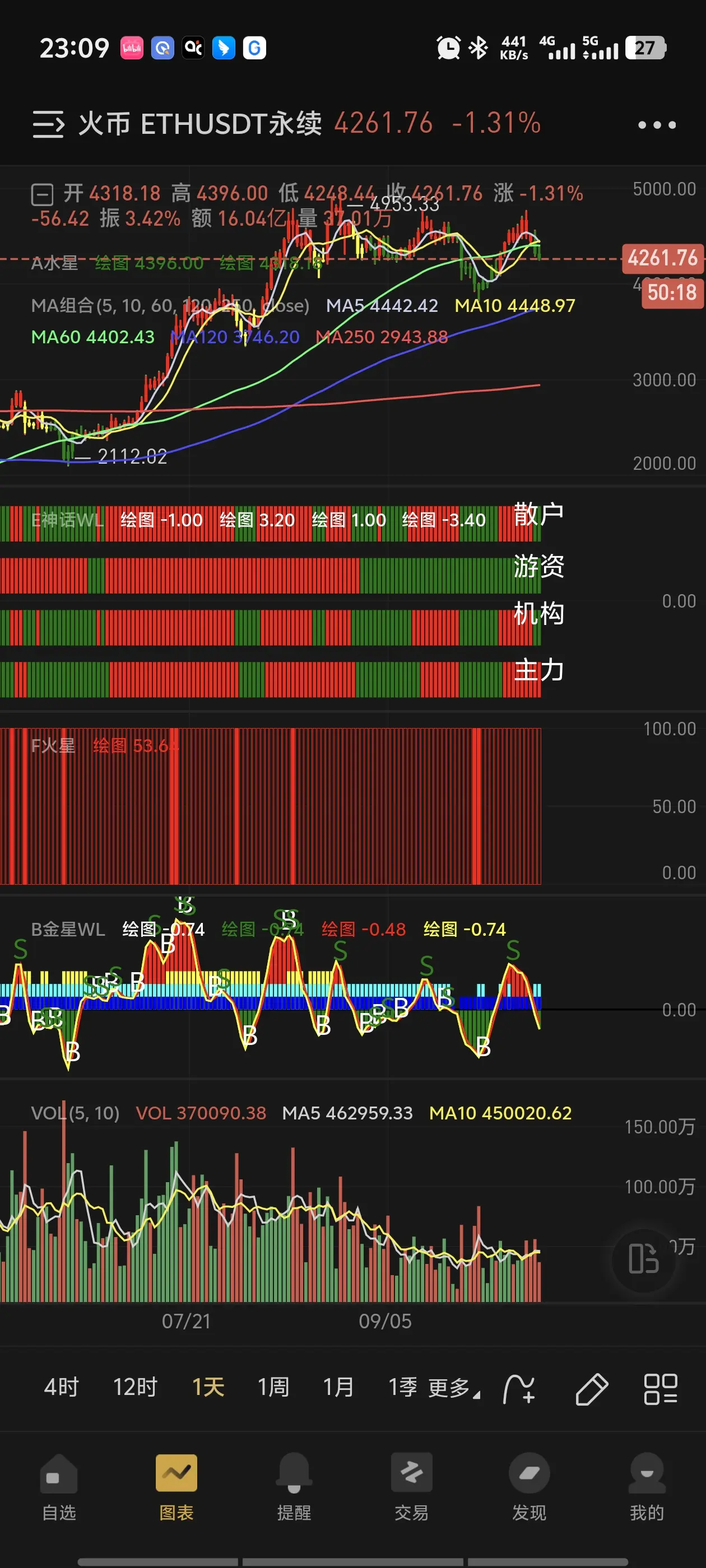The image size is (706, 1568).
Task: Tap the current price label 4261.76
Action: 662,258
